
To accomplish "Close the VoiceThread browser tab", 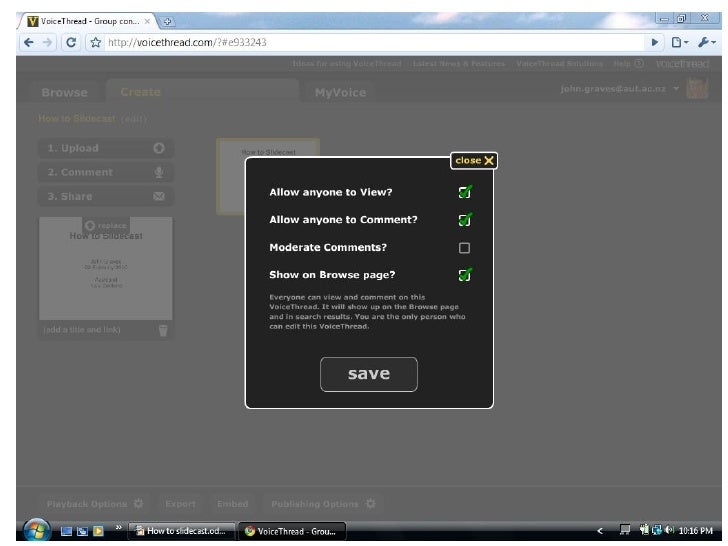I will 147,21.
